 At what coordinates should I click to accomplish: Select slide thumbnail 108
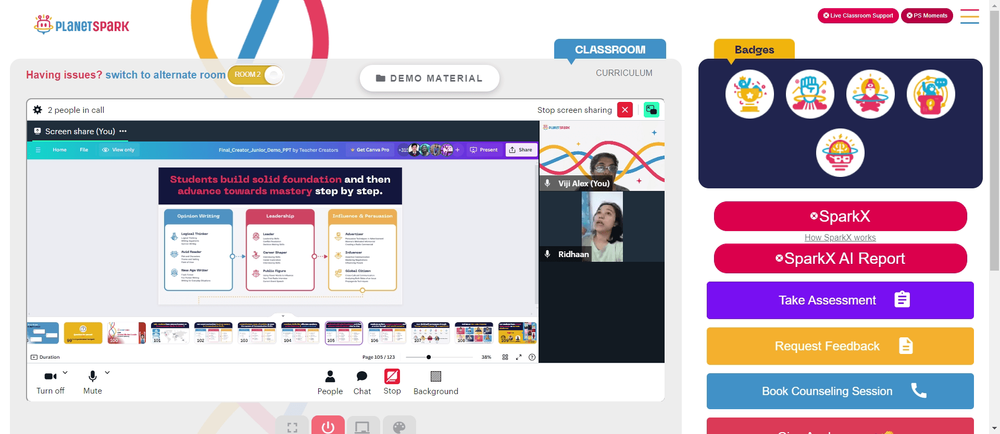(474, 333)
